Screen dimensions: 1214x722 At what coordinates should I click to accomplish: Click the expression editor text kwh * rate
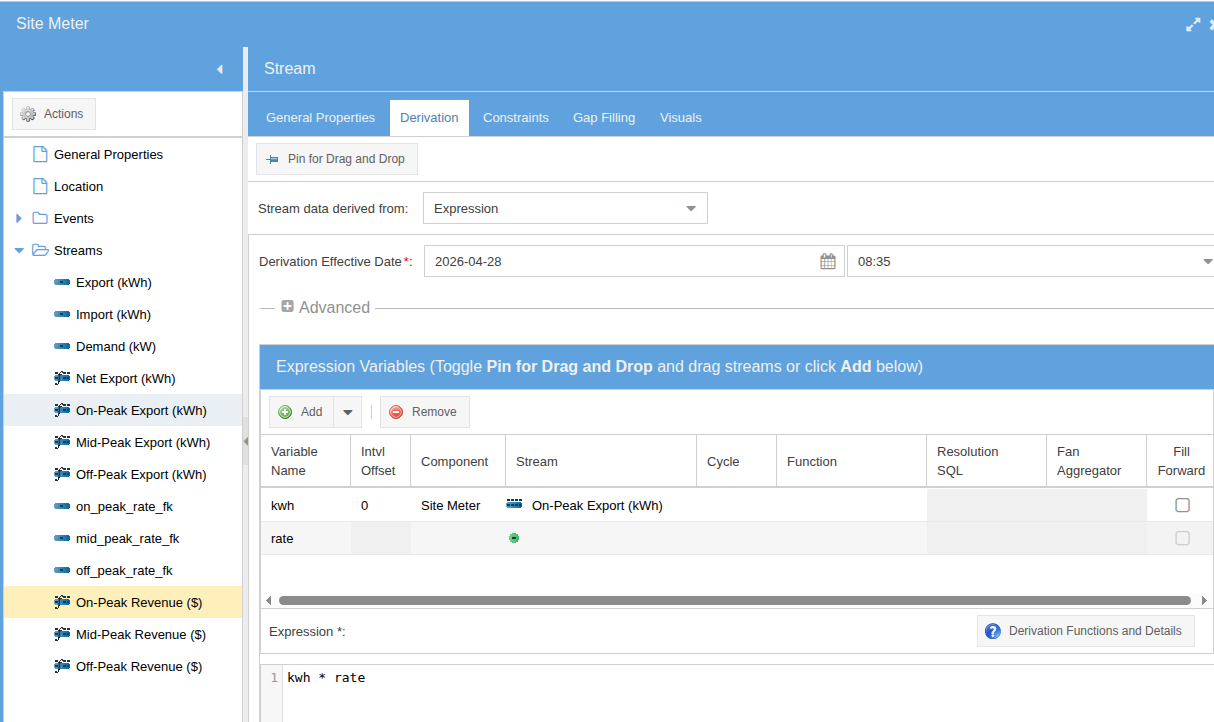pyautogui.click(x=326, y=678)
